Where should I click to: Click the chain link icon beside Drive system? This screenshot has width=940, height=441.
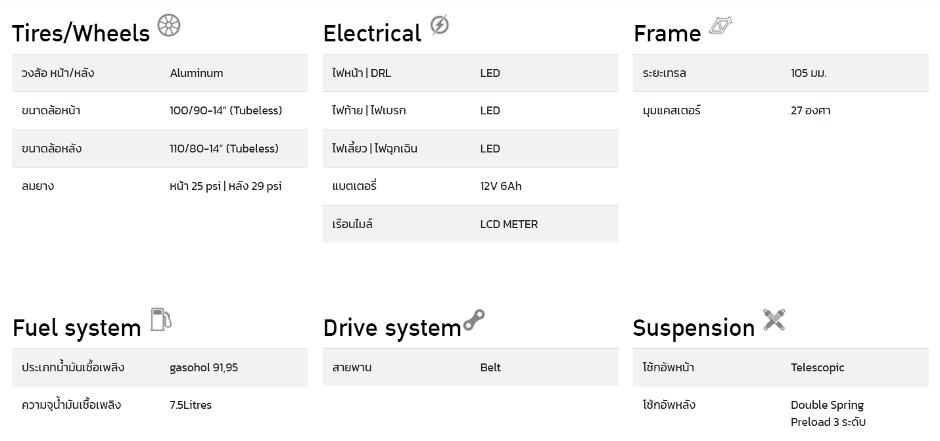click(x=474, y=319)
